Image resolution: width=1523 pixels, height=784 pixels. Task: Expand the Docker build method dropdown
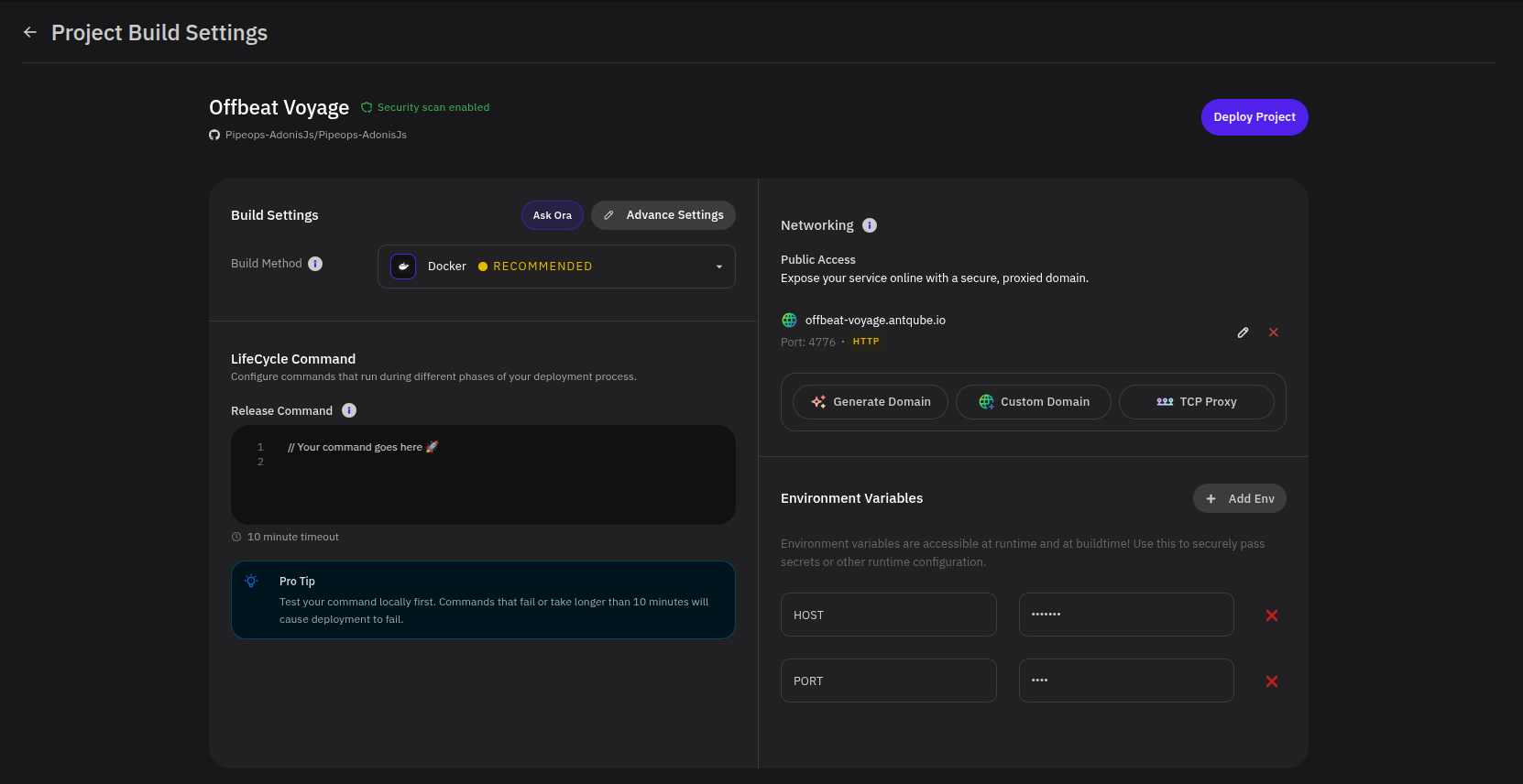click(556, 267)
